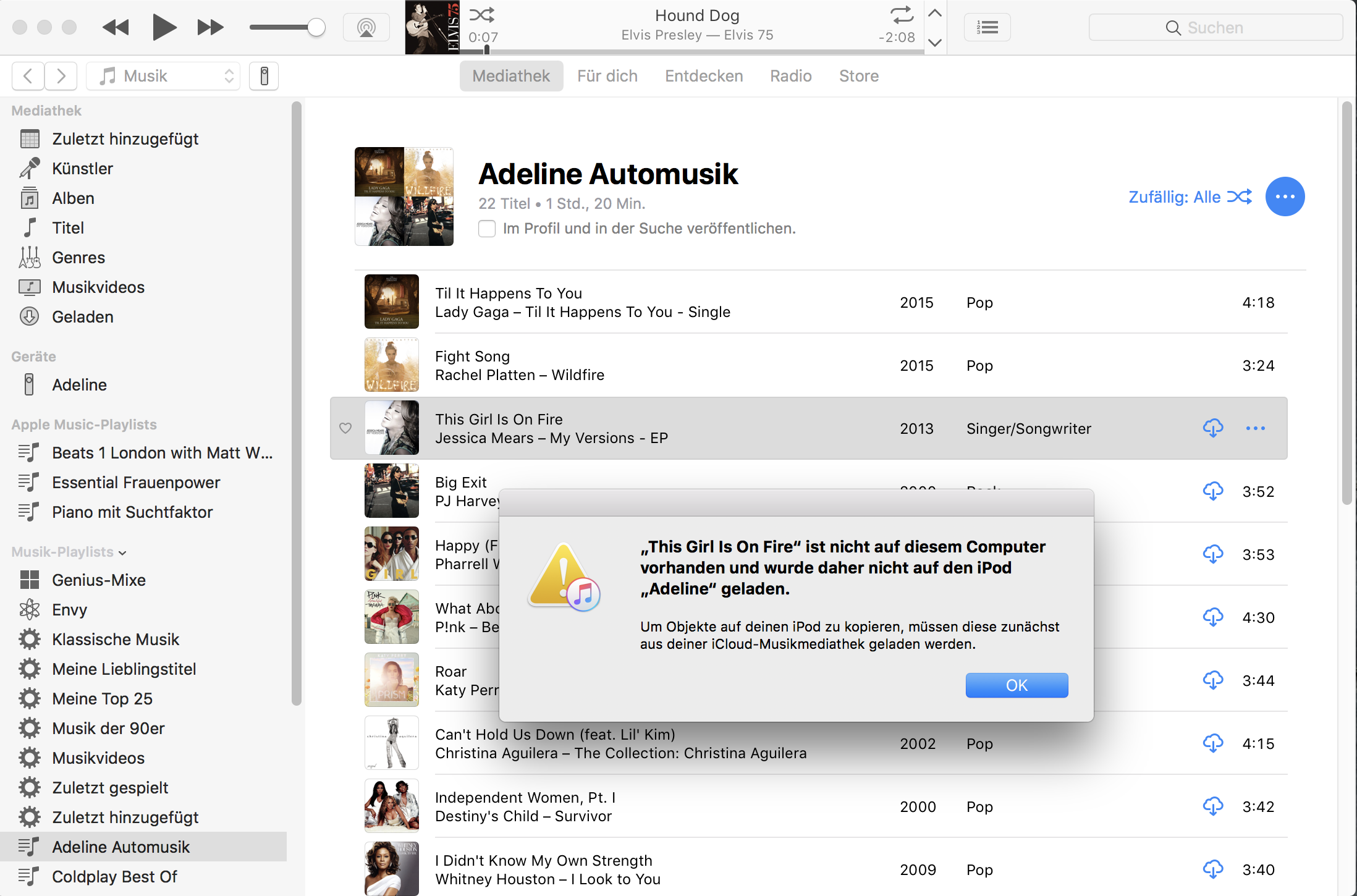
Task: Download Big Exit via its cloud icon
Action: point(1212,491)
